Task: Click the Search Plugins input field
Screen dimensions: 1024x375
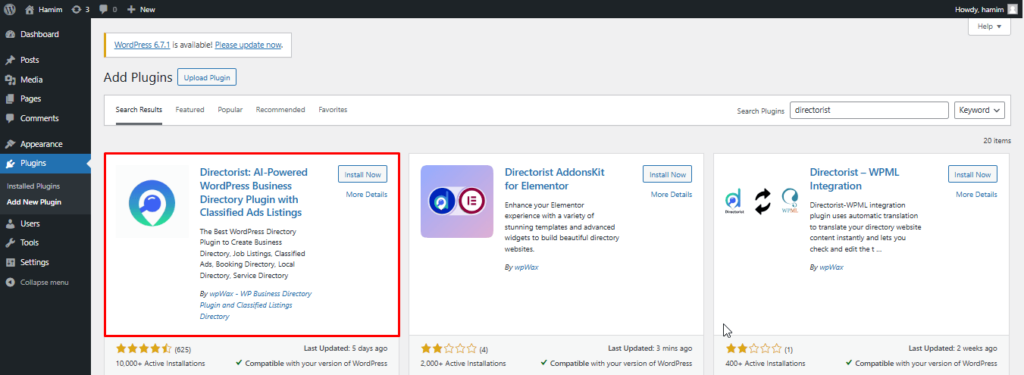Action: (869, 110)
